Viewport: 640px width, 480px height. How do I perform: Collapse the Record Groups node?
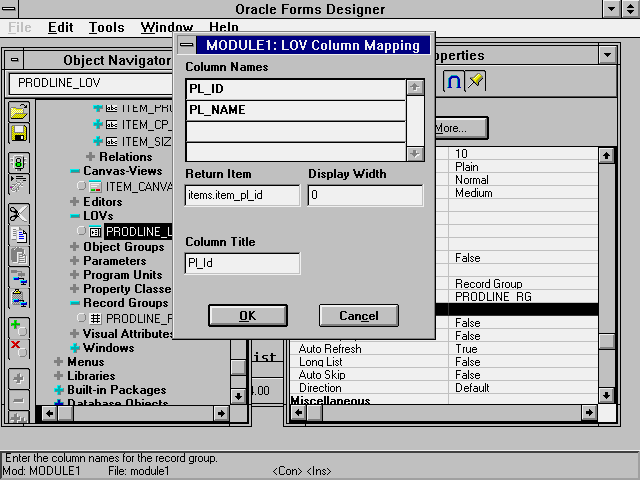[x=75, y=303]
